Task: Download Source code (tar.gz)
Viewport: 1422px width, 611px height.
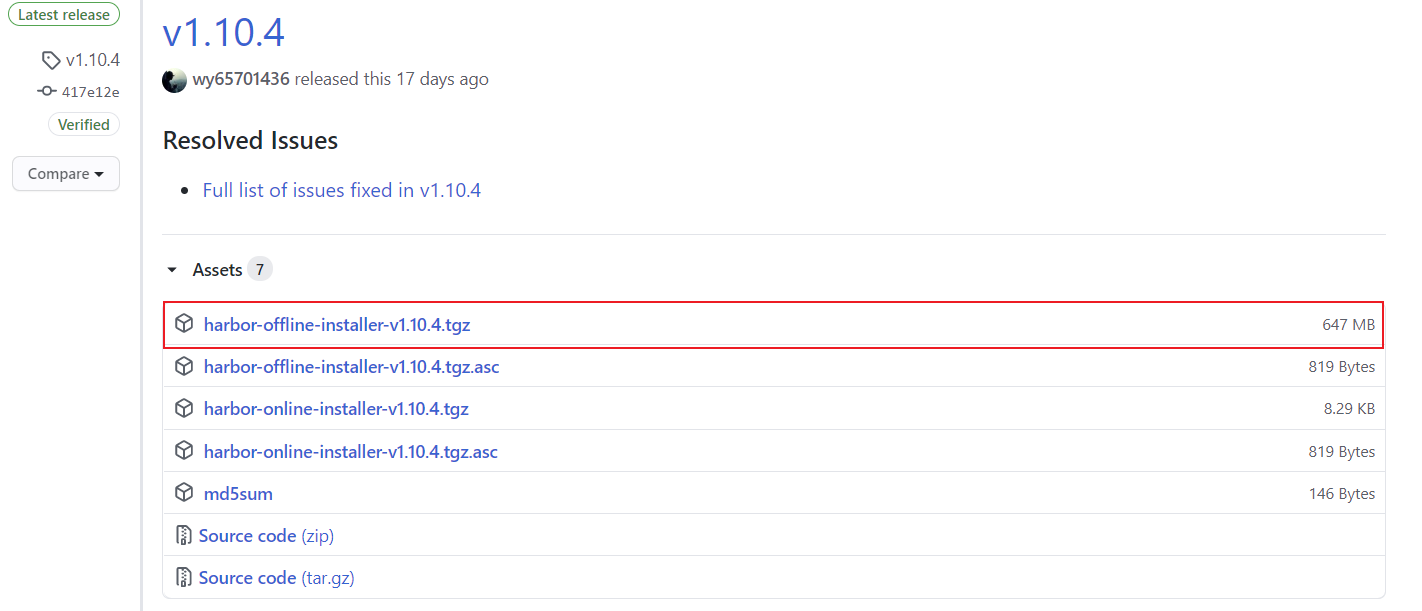Action: coord(277,578)
